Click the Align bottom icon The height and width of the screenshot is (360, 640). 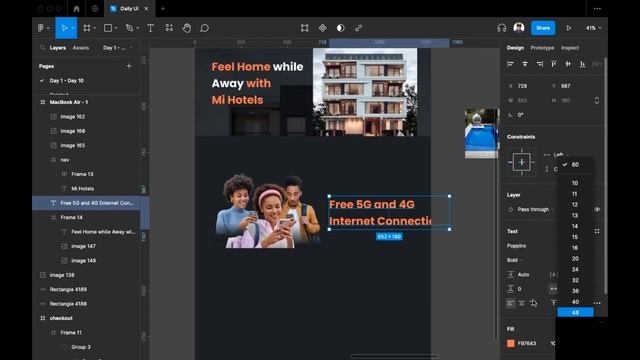(x=583, y=64)
